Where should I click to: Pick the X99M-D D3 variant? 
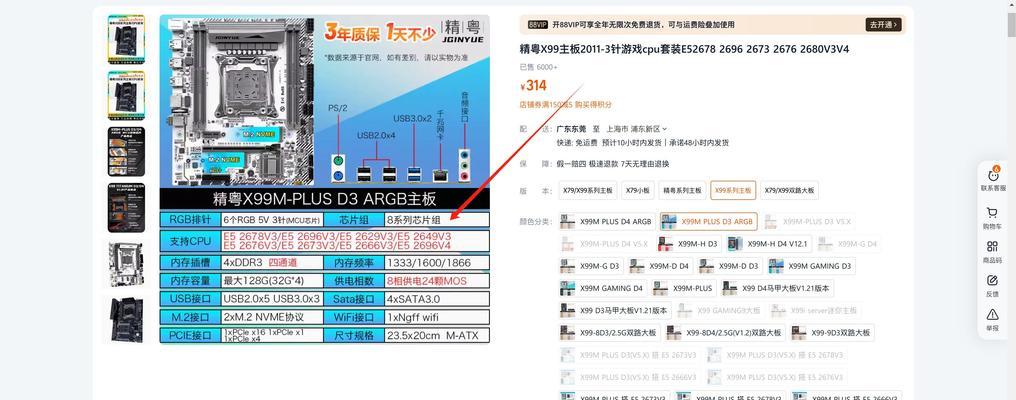pos(730,266)
